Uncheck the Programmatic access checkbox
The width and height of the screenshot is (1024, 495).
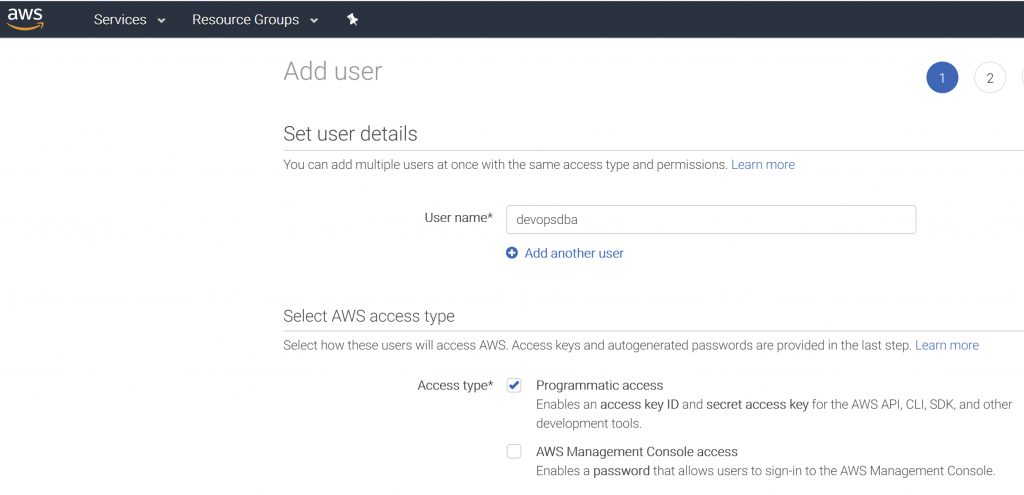coord(514,385)
